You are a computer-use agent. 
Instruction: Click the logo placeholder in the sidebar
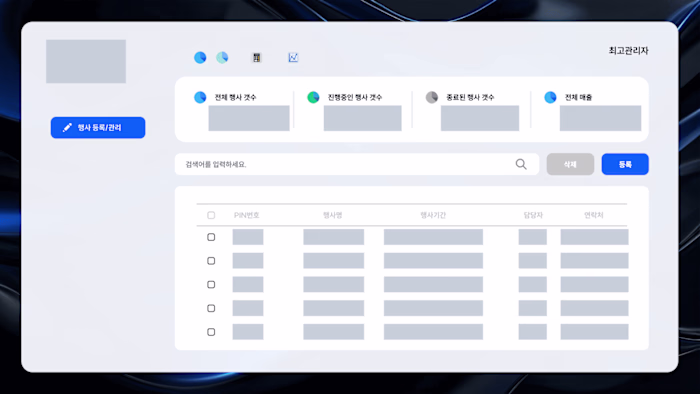[86, 61]
